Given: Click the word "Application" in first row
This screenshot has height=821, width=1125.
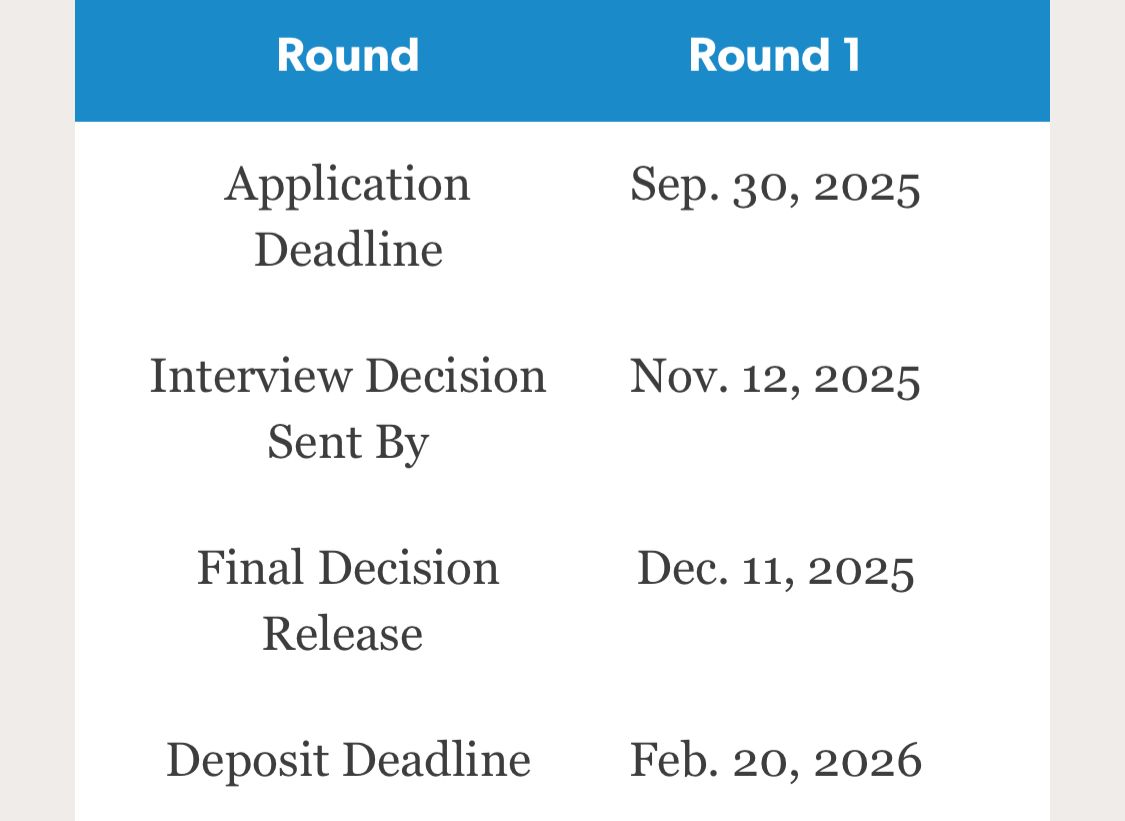Looking at the screenshot, I should [x=347, y=186].
